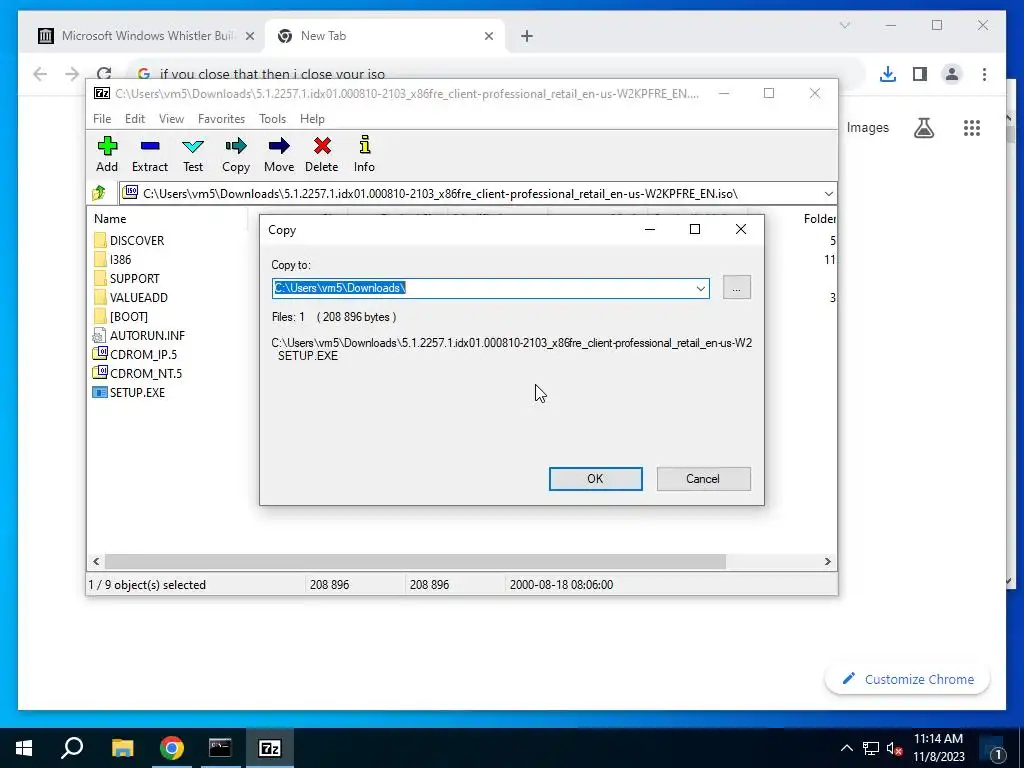Viewport: 1024px width, 768px height.
Task: Go up one folder level in 7-Zip
Action: 99,193
